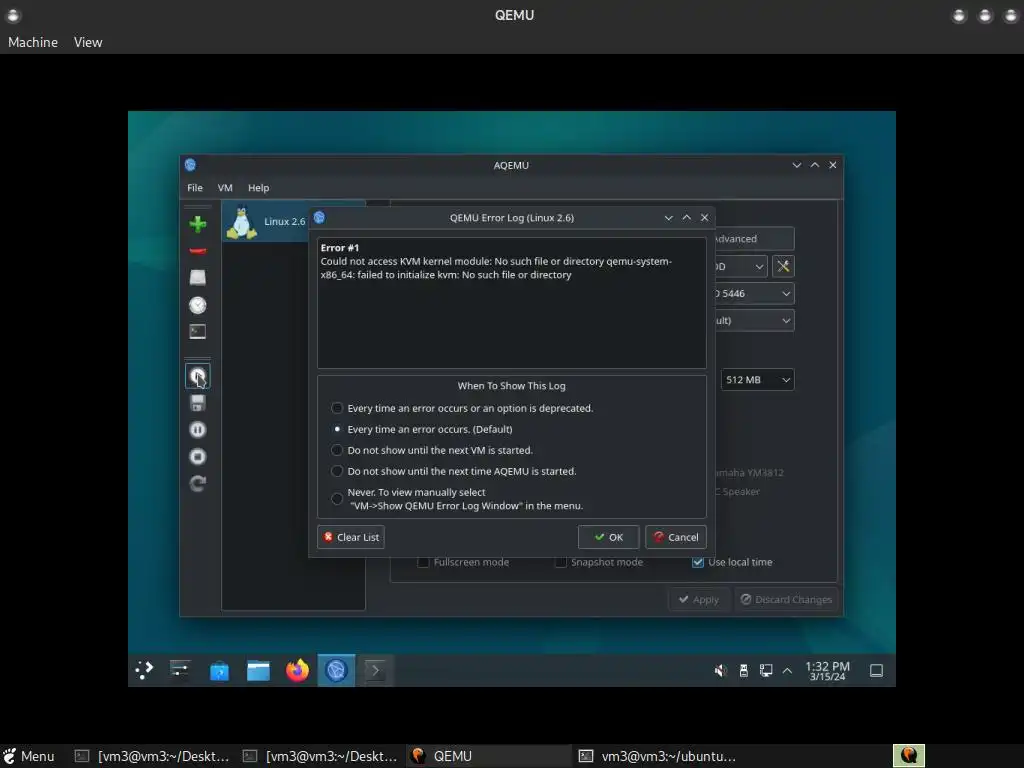
Task: Open the Machine menu of QEMU window
Action: coord(33,42)
